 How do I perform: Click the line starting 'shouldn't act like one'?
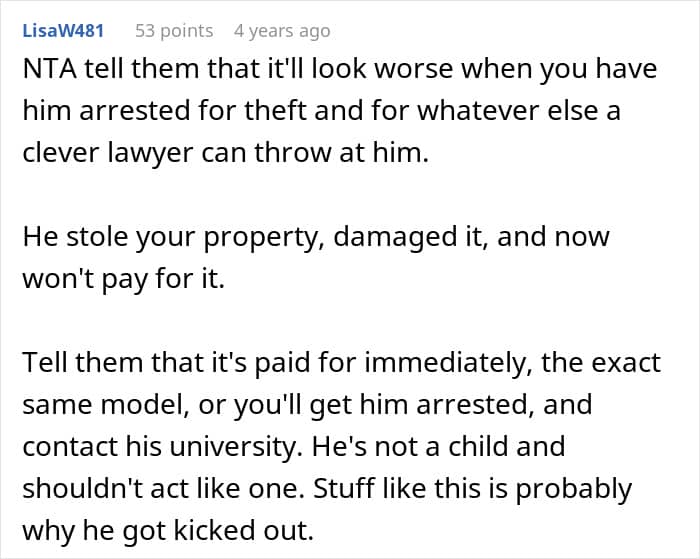(326, 489)
